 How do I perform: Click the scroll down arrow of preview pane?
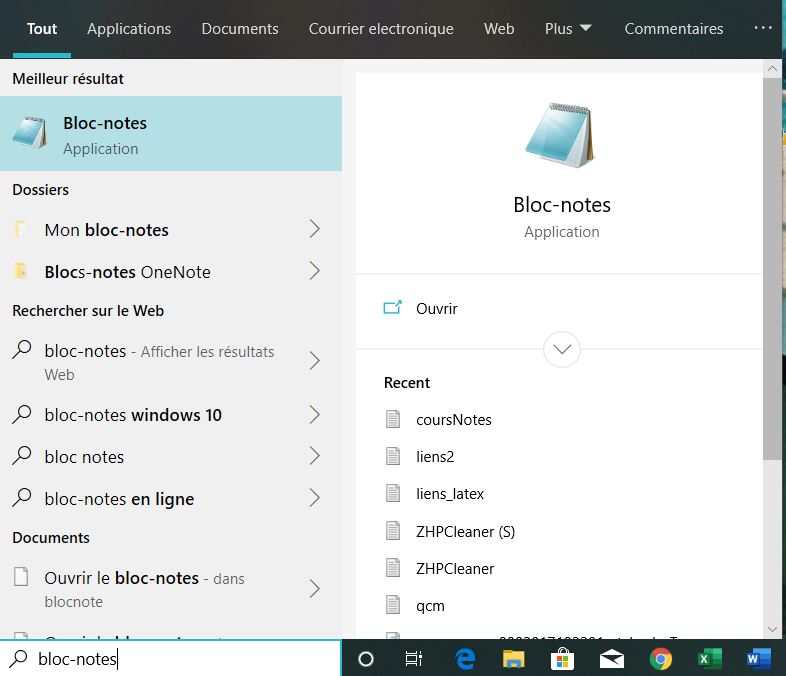[x=772, y=629]
